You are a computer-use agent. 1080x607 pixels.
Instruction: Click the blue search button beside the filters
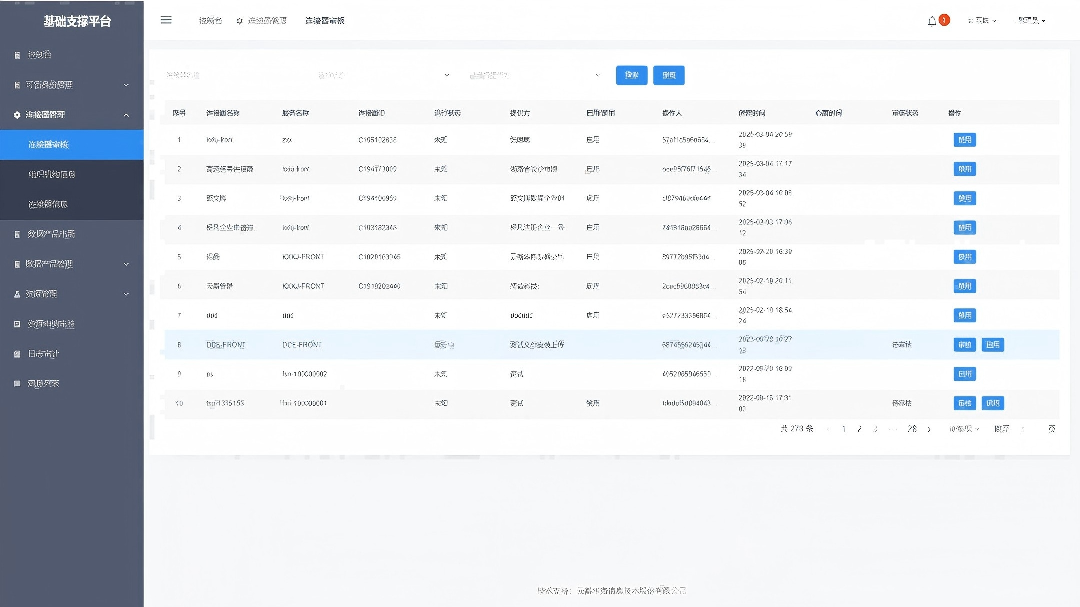(631, 75)
